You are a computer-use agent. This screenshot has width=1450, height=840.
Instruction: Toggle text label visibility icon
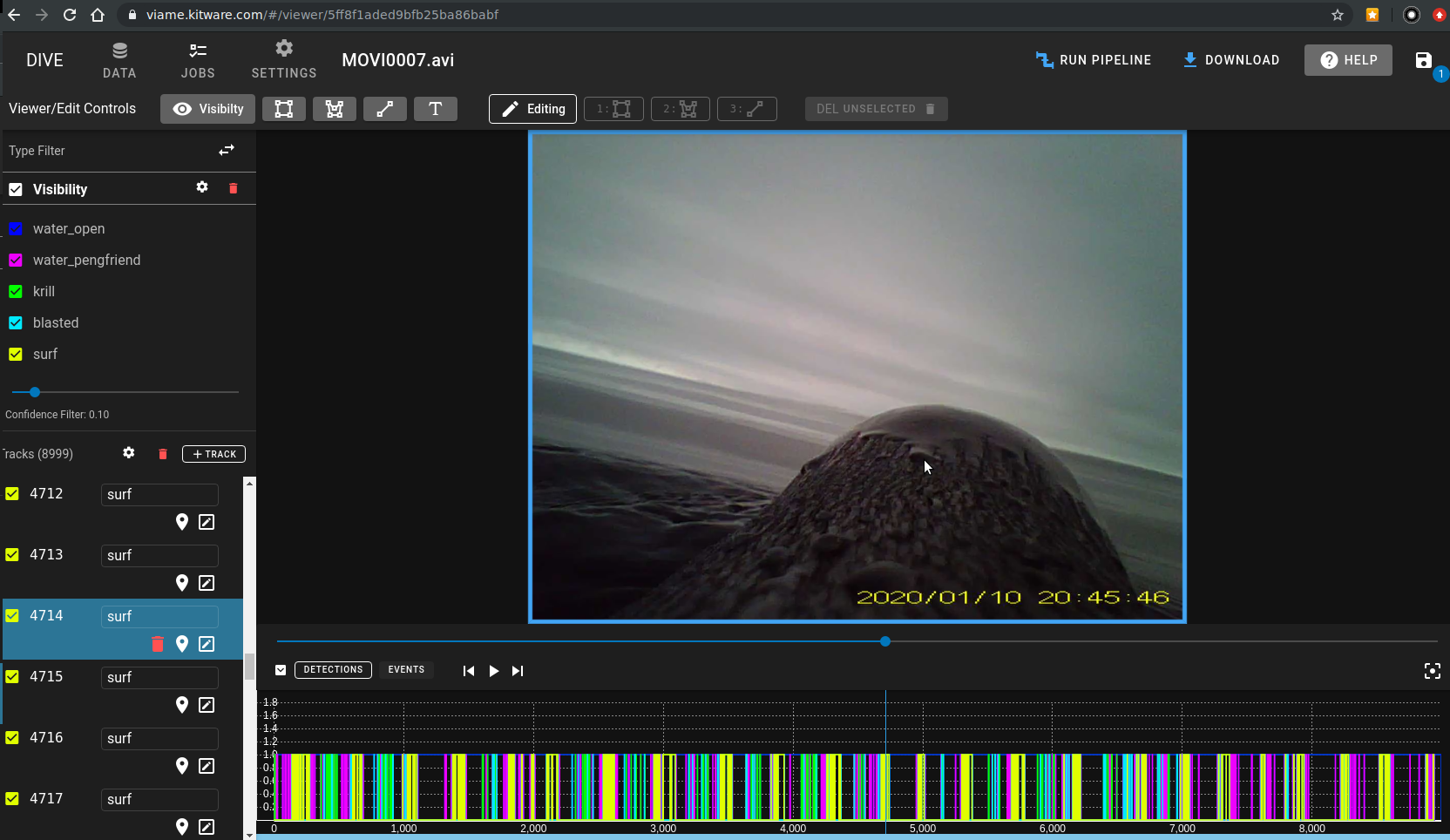pyautogui.click(x=436, y=109)
